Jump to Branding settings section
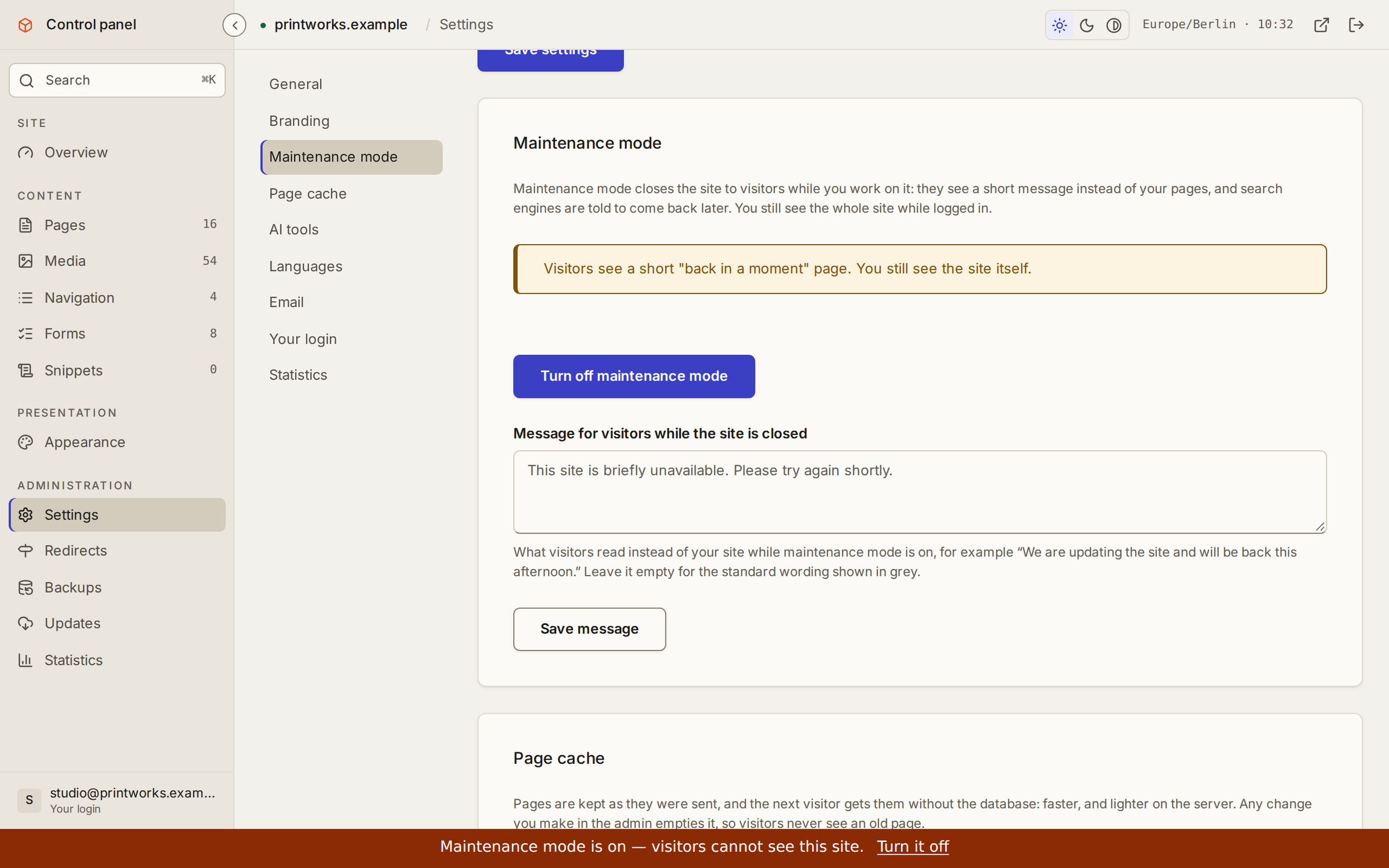1389x868 pixels. (352, 121)
